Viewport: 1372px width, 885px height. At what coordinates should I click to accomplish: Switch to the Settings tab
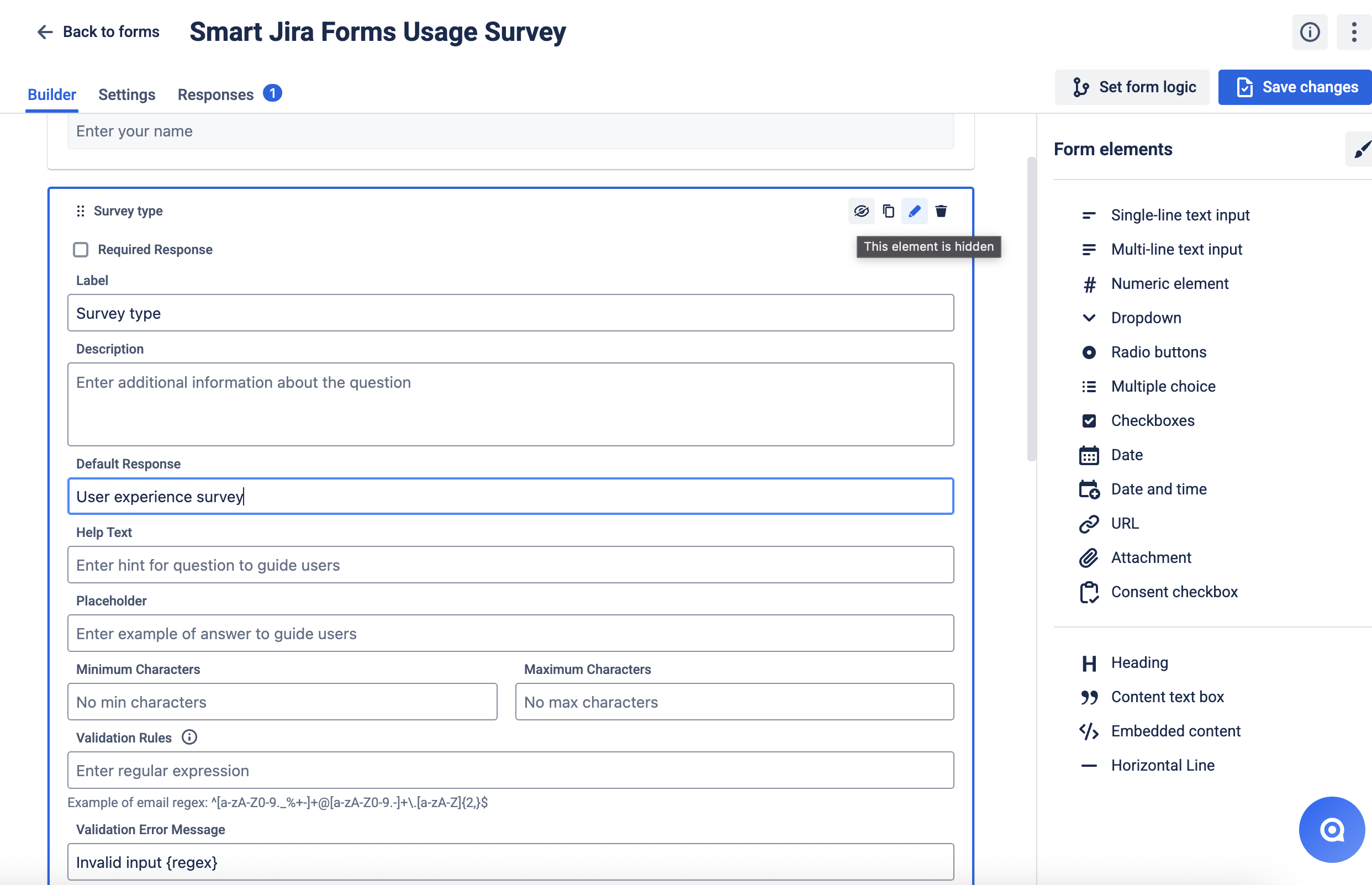tap(126, 94)
